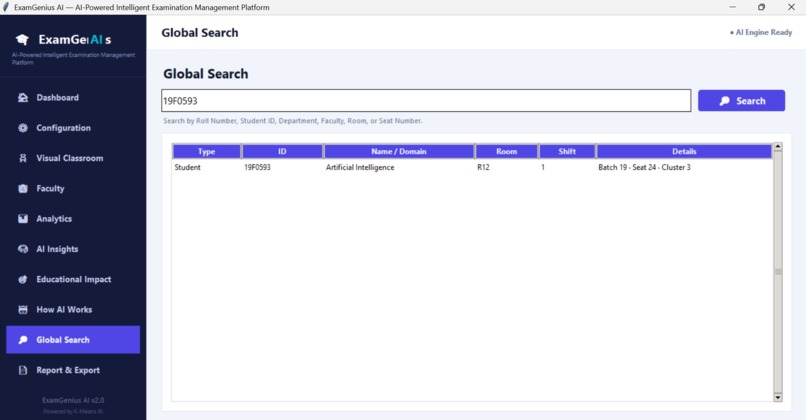Click the blue Search button
The height and width of the screenshot is (420, 806).
741,101
